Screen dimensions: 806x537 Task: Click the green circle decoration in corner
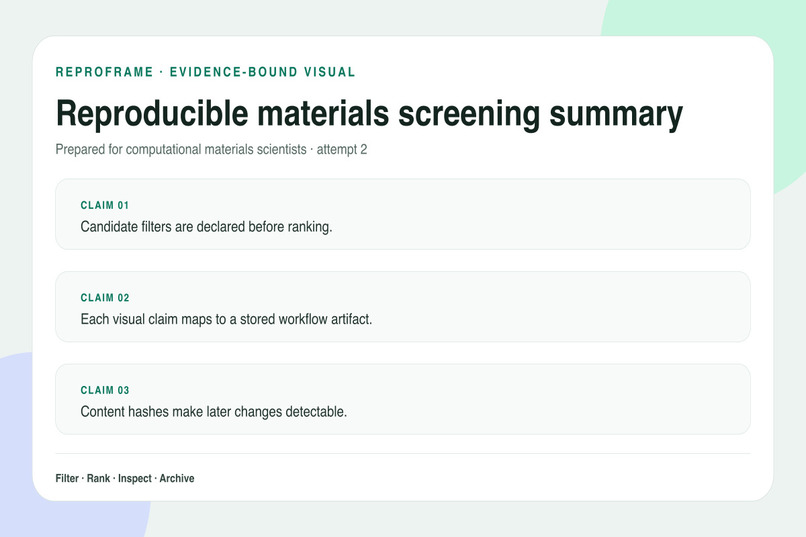click(x=789, y=77)
